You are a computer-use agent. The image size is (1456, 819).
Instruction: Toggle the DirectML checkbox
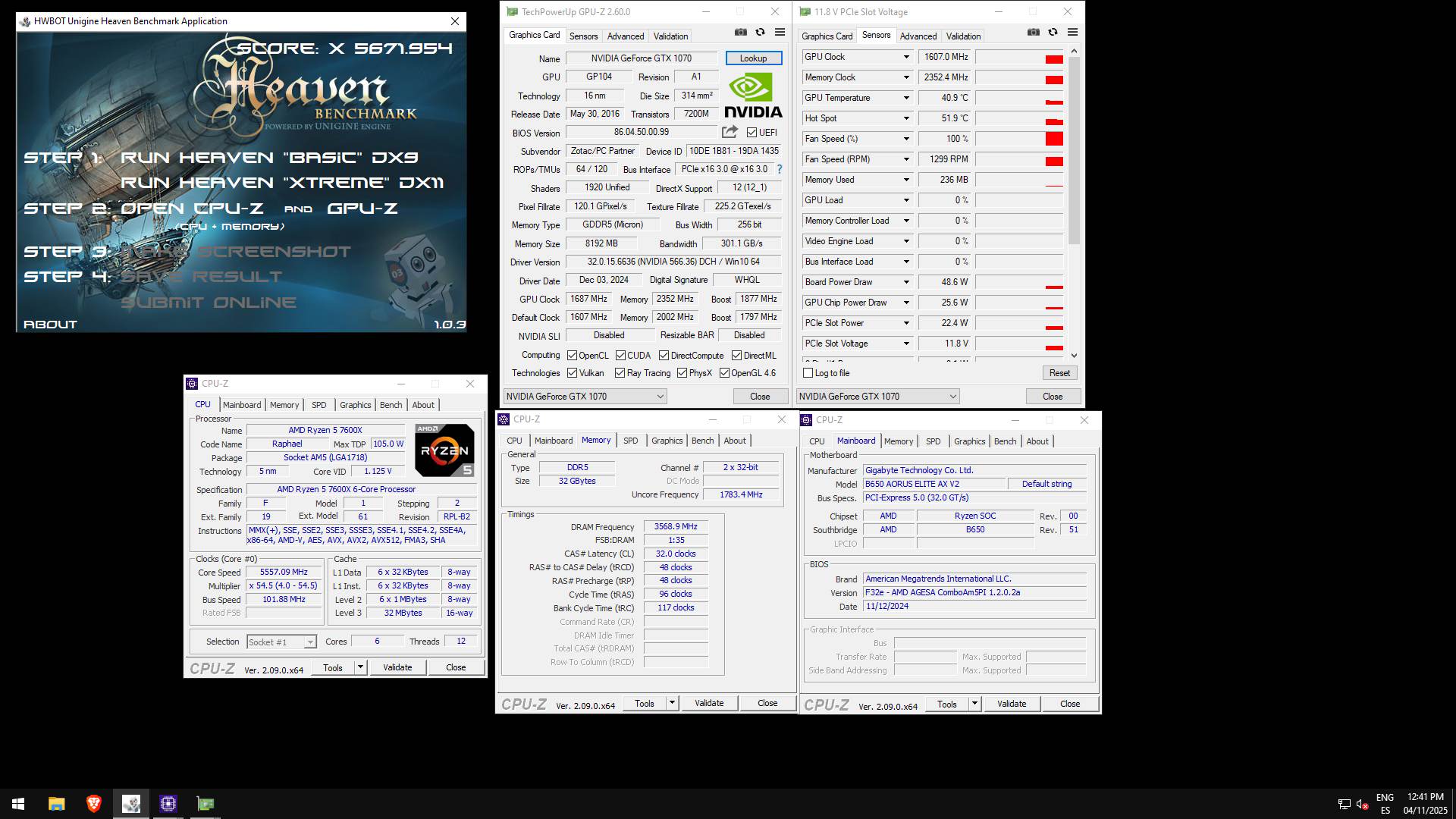(736, 356)
